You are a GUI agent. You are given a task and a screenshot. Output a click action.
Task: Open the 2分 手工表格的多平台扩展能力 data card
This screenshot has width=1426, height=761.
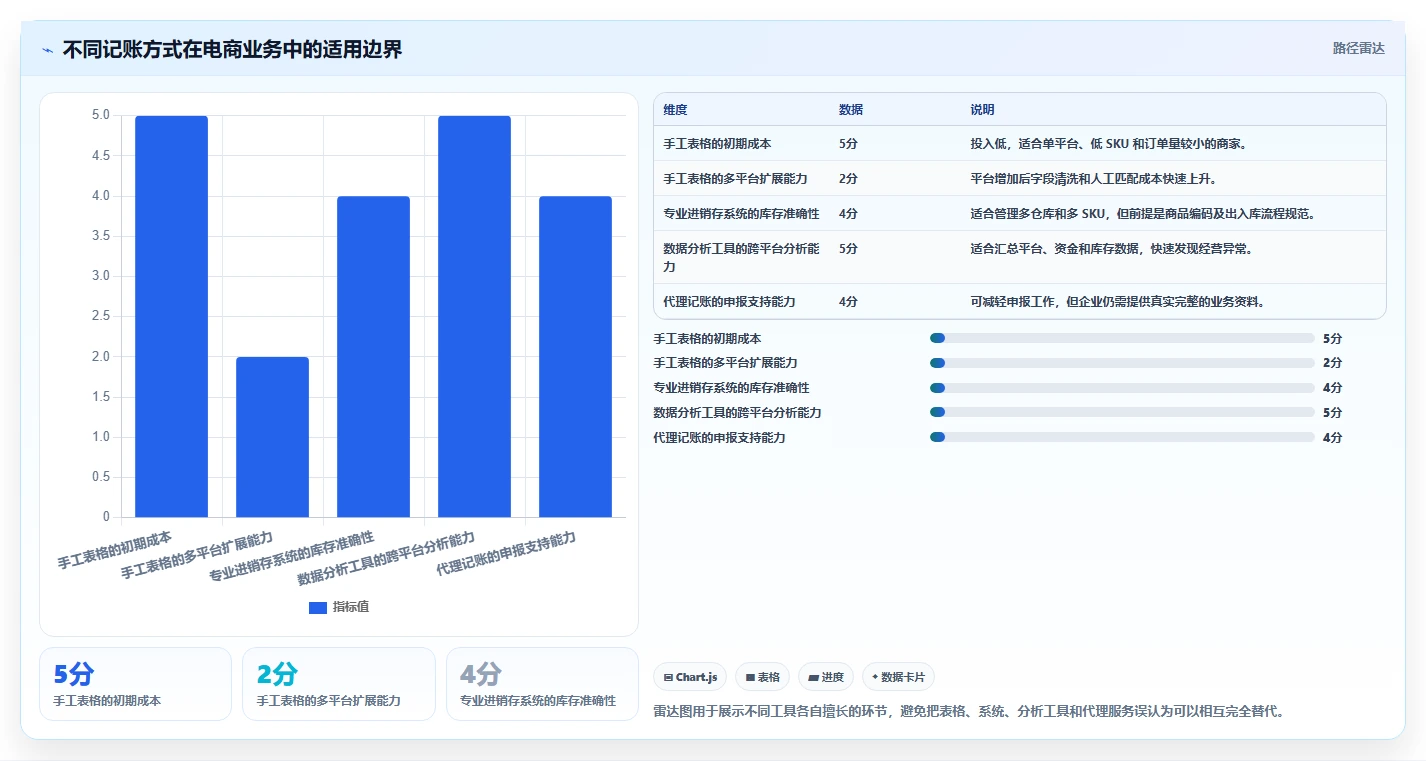click(x=339, y=684)
